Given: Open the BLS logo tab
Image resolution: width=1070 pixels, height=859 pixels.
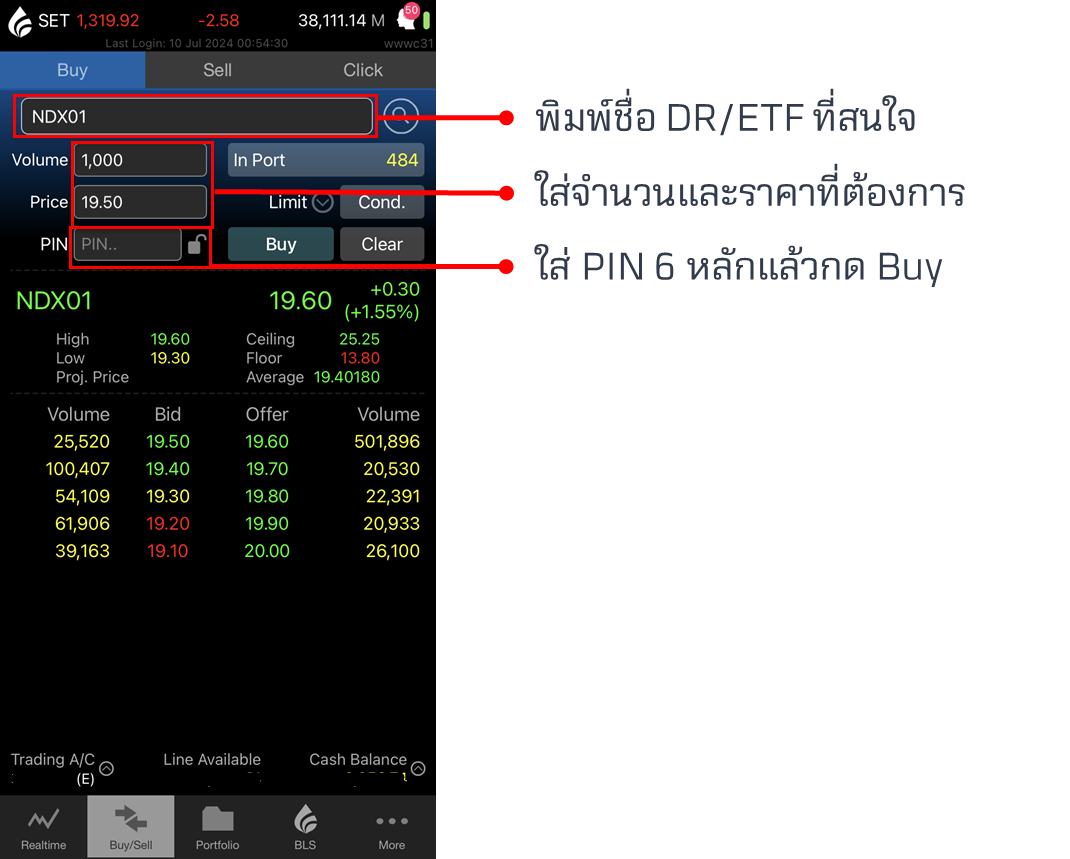Looking at the screenshot, I should pyautogui.click(x=305, y=821).
